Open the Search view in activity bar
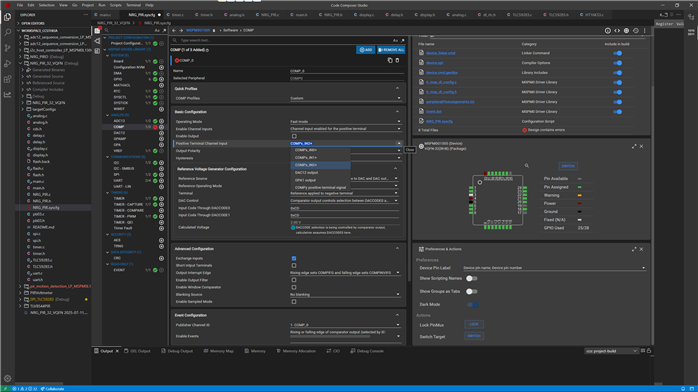This screenshot has height=392, width=698. tap(8, 32)
